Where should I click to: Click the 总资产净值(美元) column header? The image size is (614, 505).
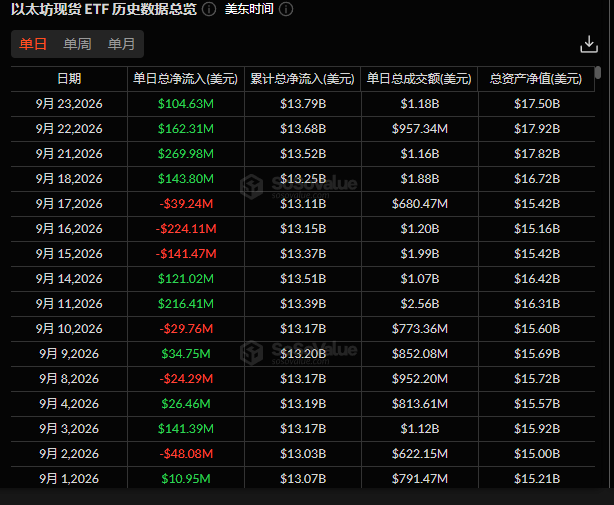tap(536, 79)
